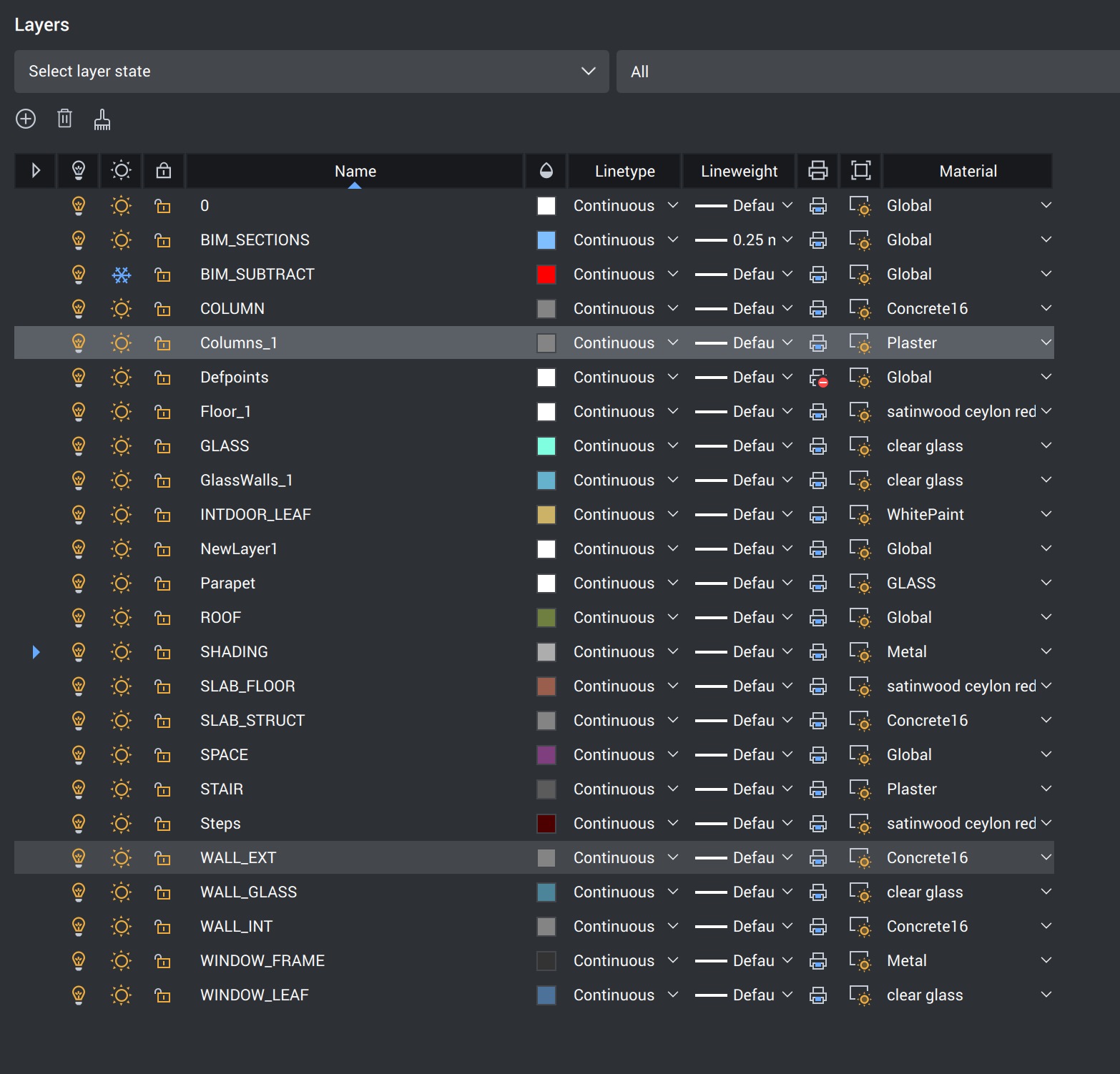The image size is (1120, 1074).
Task: Click the no-plot printer icon for Defpoints
Action: coord(818,378)
